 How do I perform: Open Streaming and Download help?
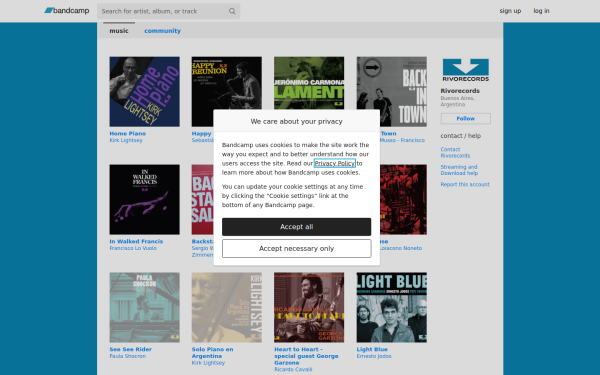tap(459, 170)
